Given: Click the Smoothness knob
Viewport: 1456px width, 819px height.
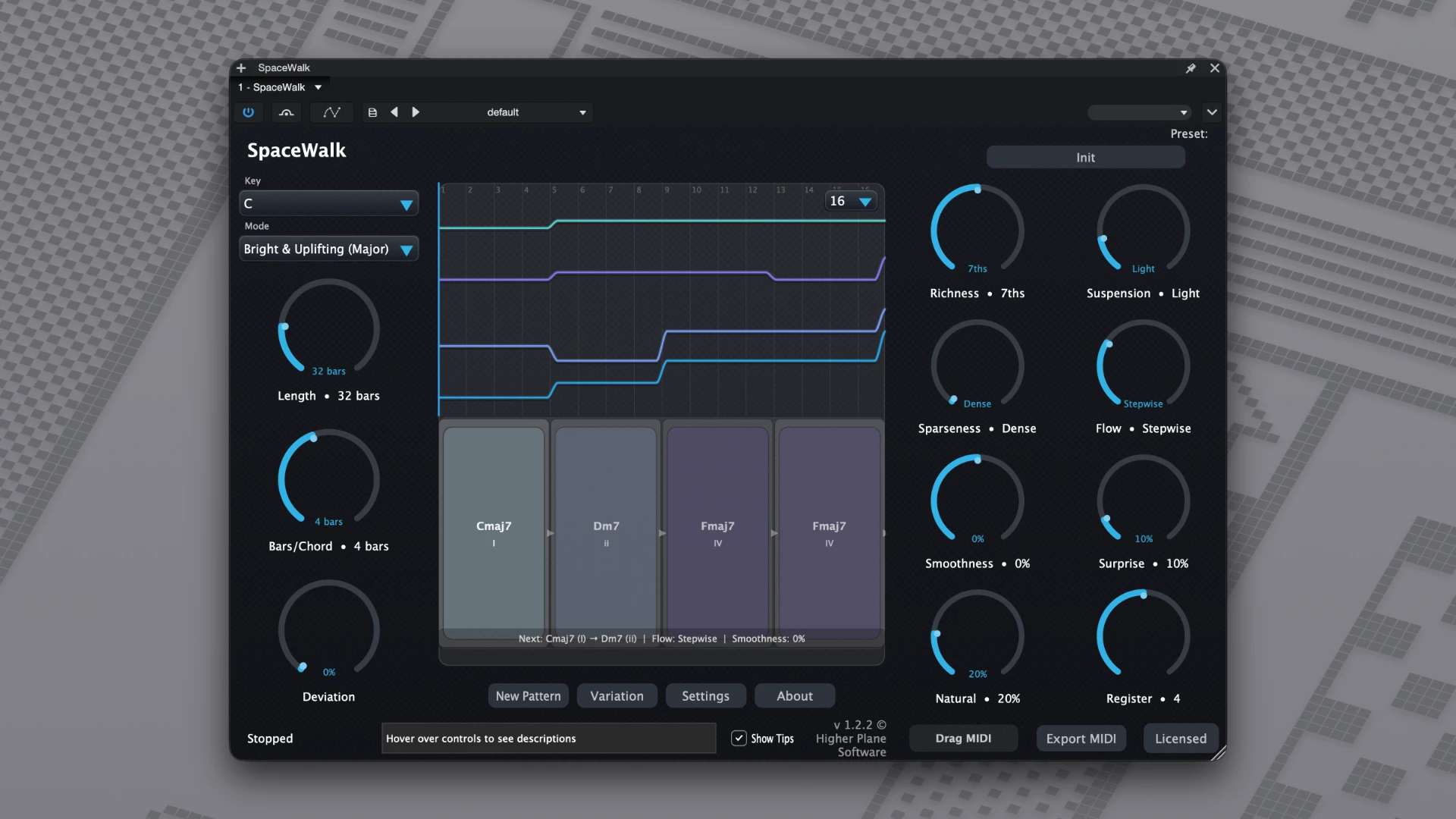Looking at the screenshot, I should pyautogui.click(x=977, y=500).
